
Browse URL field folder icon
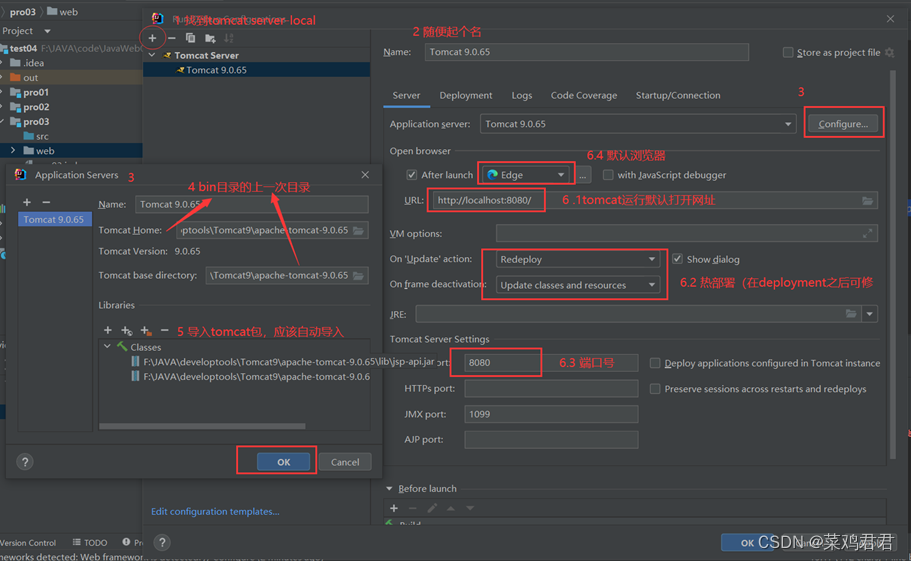click(867, 200)
